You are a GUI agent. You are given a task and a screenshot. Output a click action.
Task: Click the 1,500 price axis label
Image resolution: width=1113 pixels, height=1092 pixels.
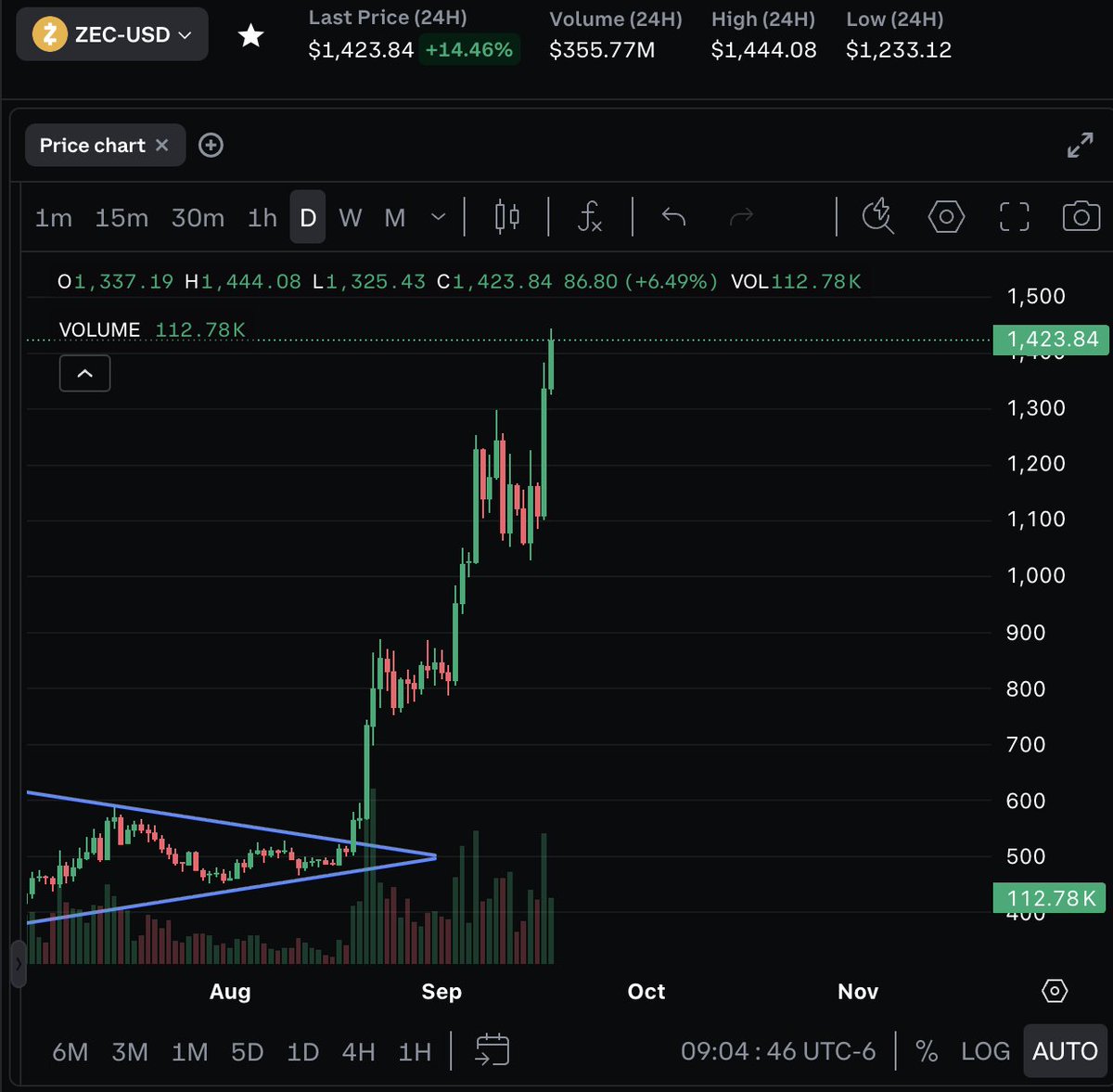tap(1036, 296)
